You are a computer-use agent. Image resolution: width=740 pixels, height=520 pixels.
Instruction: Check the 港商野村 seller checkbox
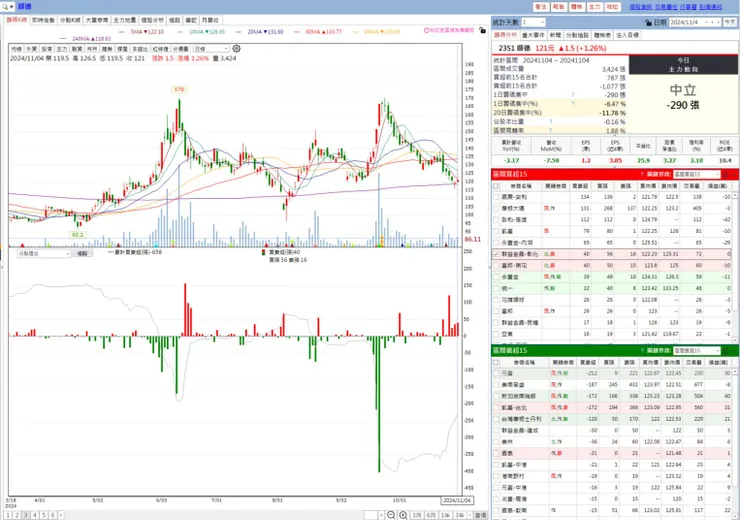(496, 476)
